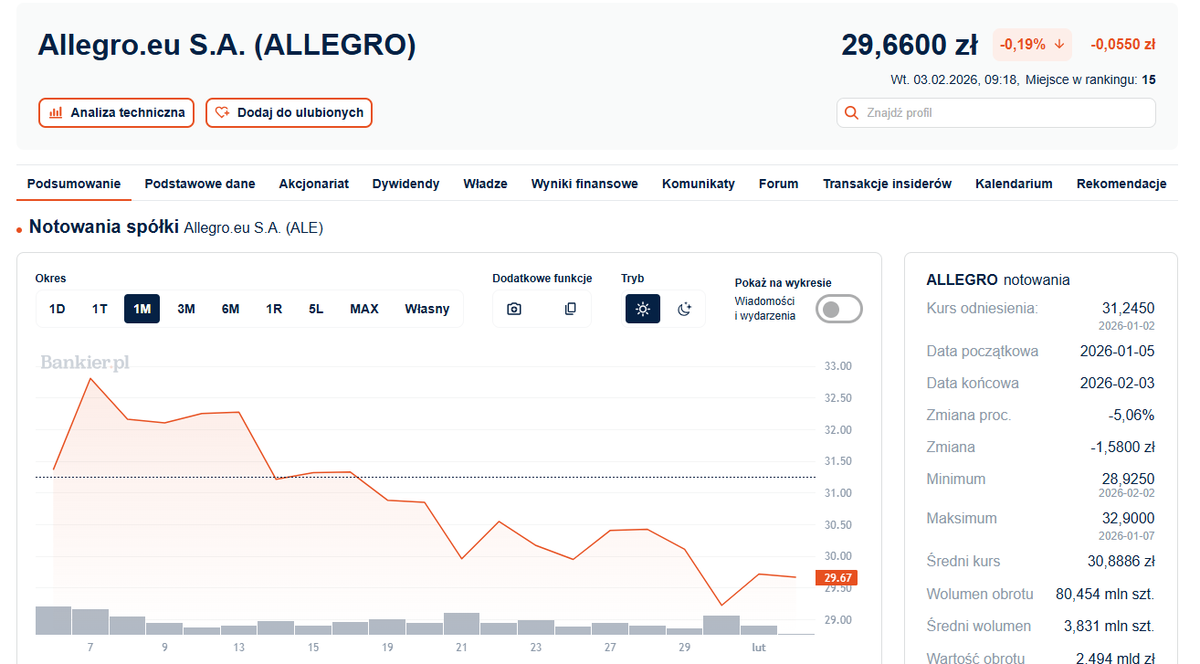The width and height of the screenshot is (1200, 664).
Task: Open the Kalendarium tab
Action: pos(1014,184)
